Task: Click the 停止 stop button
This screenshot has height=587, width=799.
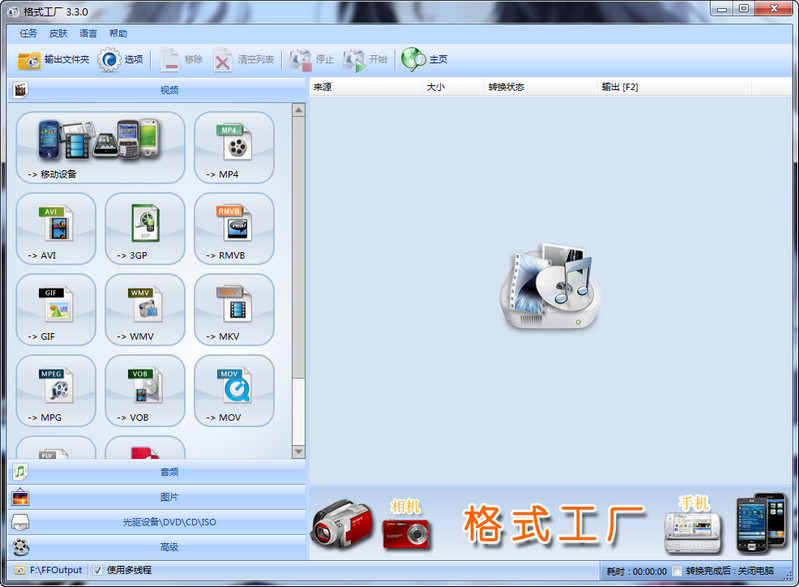Action: 311,60
